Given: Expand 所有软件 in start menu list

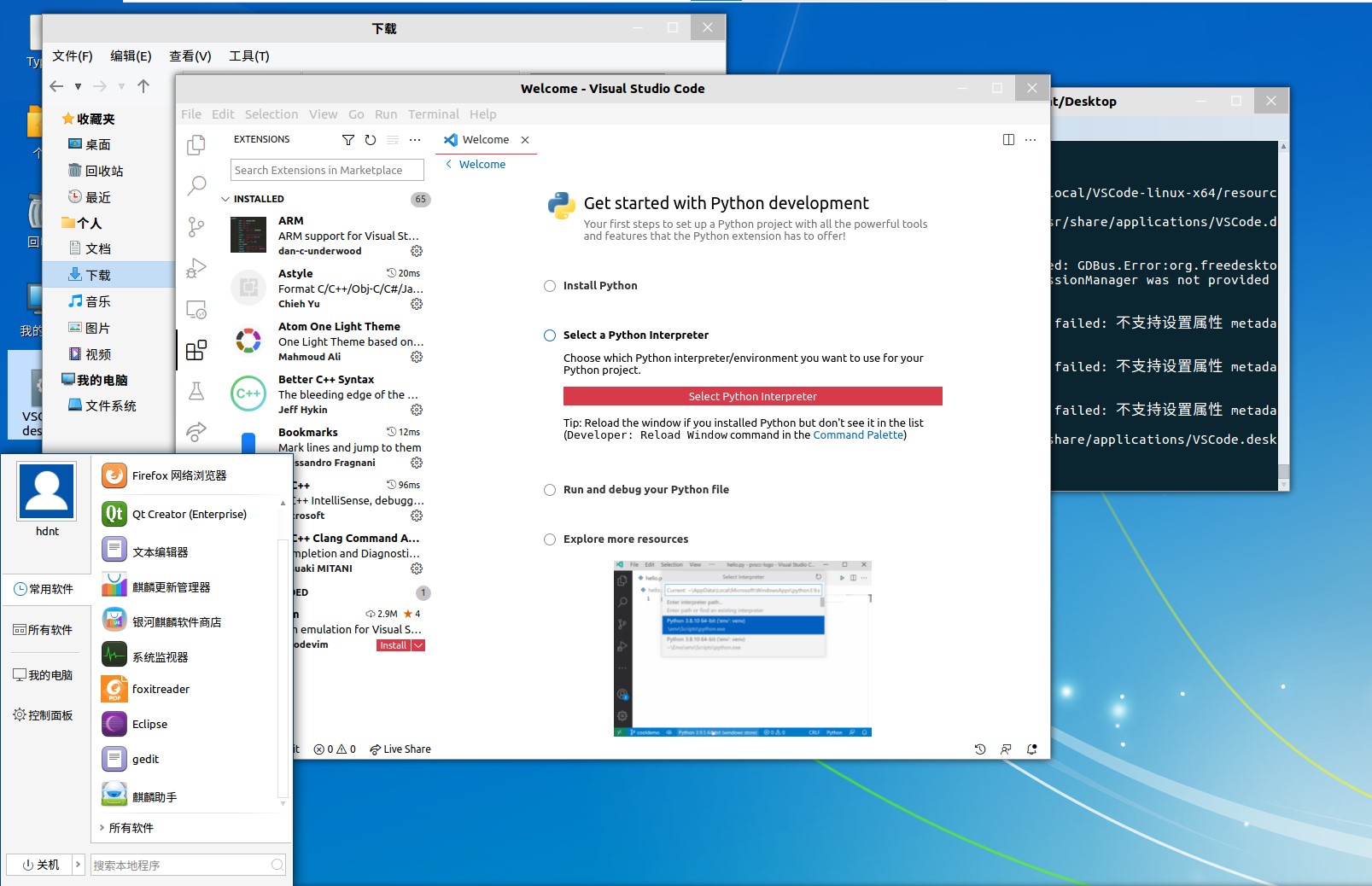Looking at the screenshot, I should (x=126, y=828).
